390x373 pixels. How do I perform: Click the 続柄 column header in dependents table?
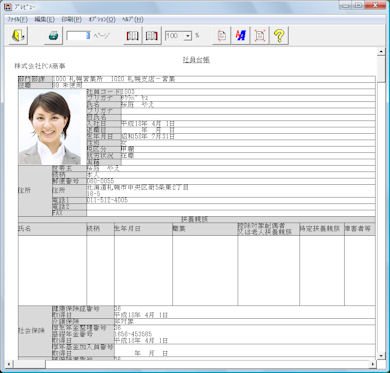pos(93,229)
